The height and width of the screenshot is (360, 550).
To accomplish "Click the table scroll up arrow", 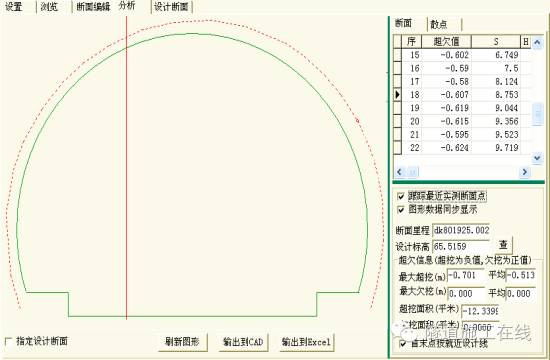I will [537, 43].
